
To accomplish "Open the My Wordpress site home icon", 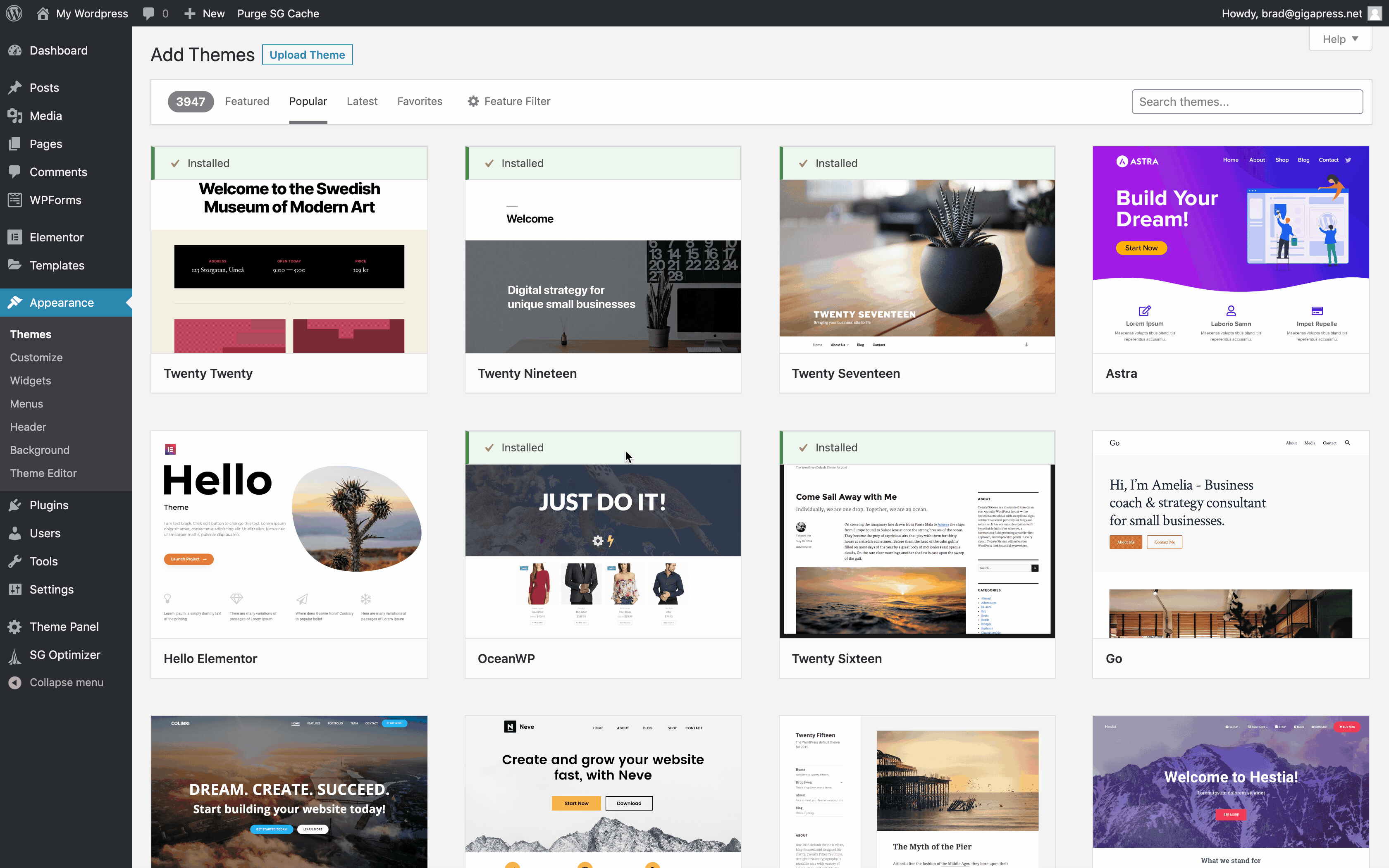I will pos(43,13).
